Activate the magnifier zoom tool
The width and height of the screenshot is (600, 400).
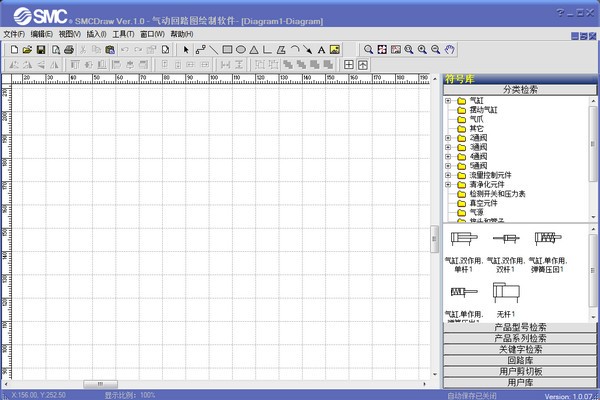[x=368, y=49]
